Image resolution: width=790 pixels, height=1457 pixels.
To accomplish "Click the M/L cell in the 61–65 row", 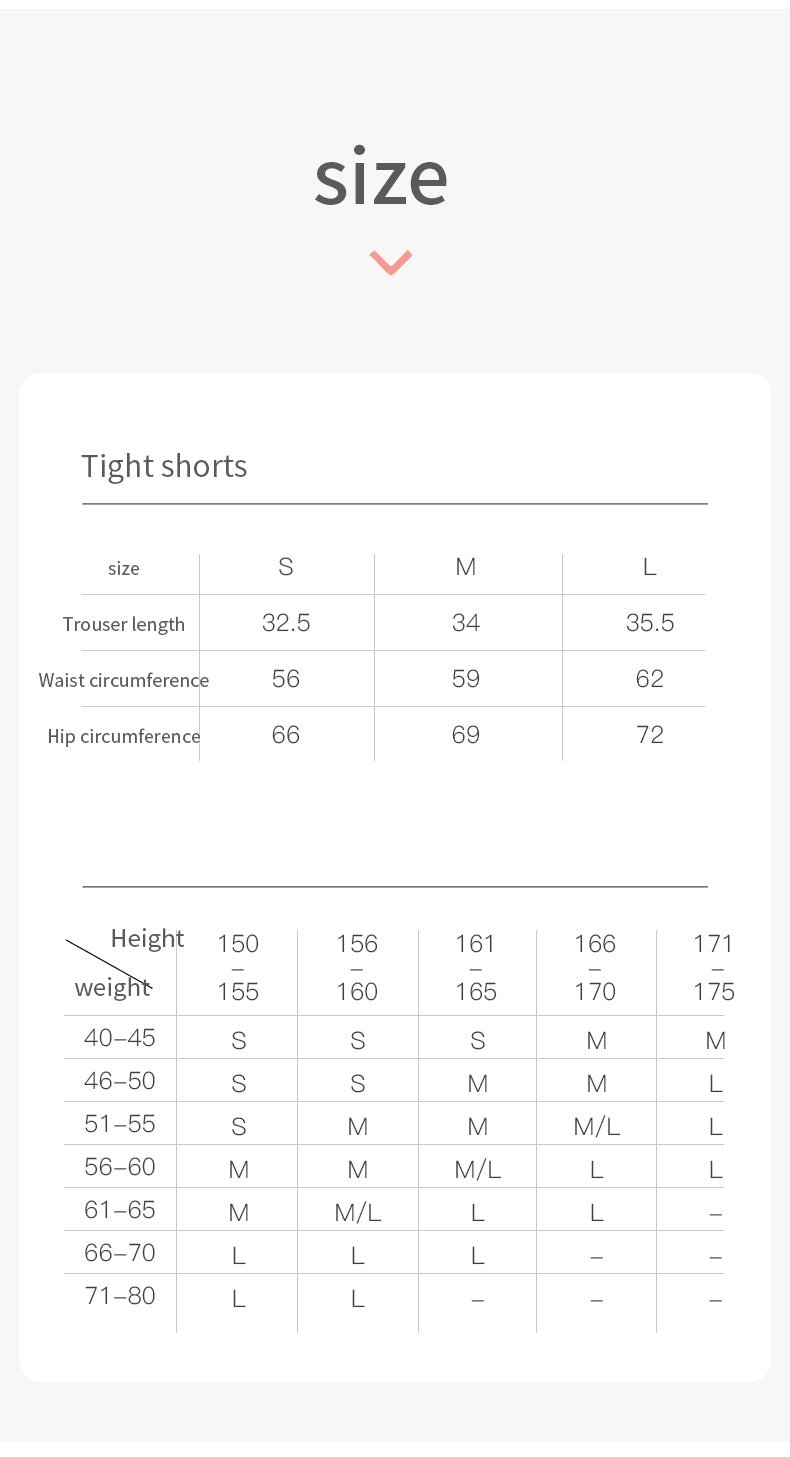I will [x=358, y=1213].
